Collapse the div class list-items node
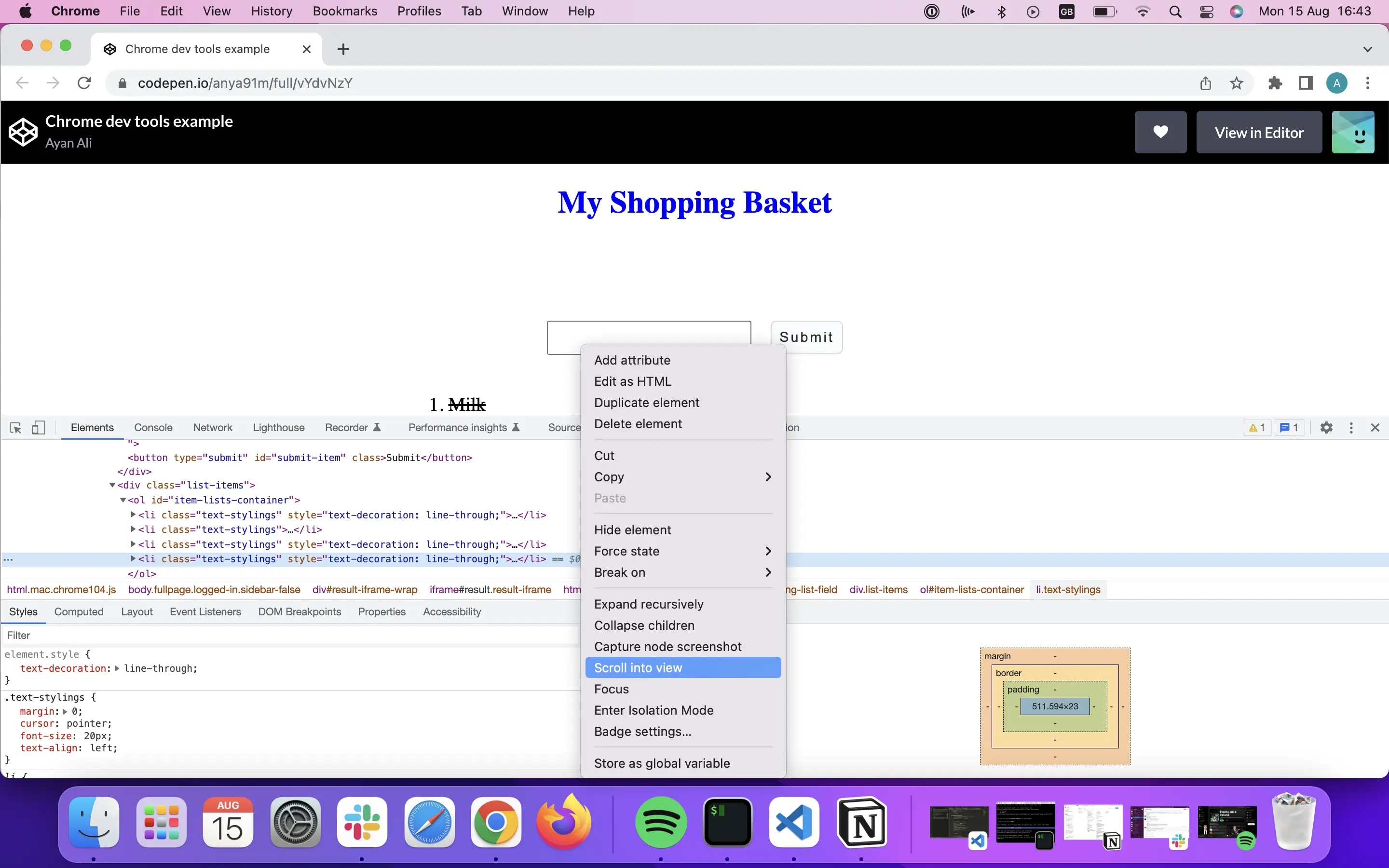The width and height of the screenshot is (1389, 868). click(x=112, y=485)
